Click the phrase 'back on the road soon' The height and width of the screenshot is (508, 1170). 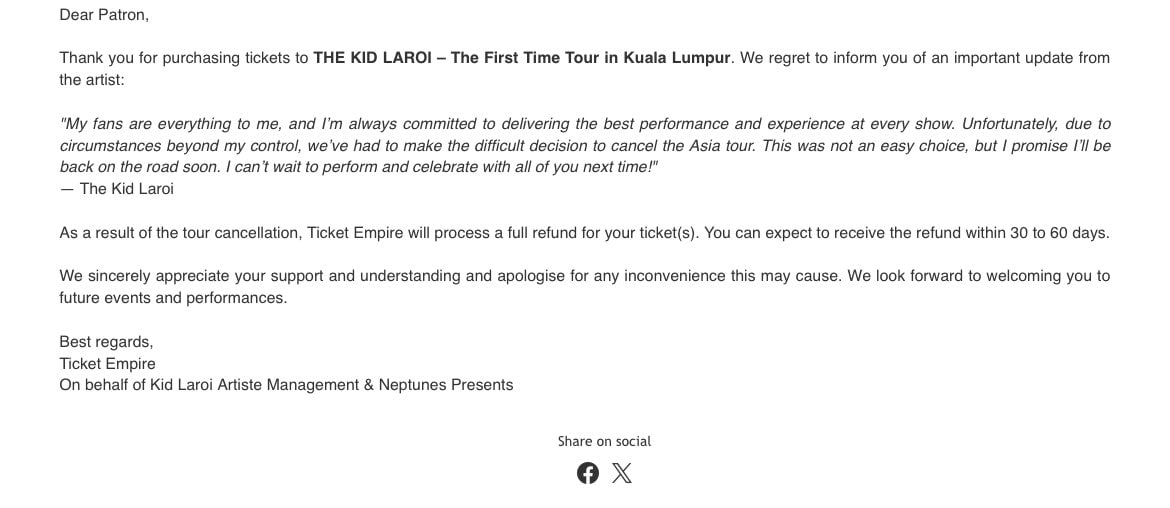click(140, 167)
